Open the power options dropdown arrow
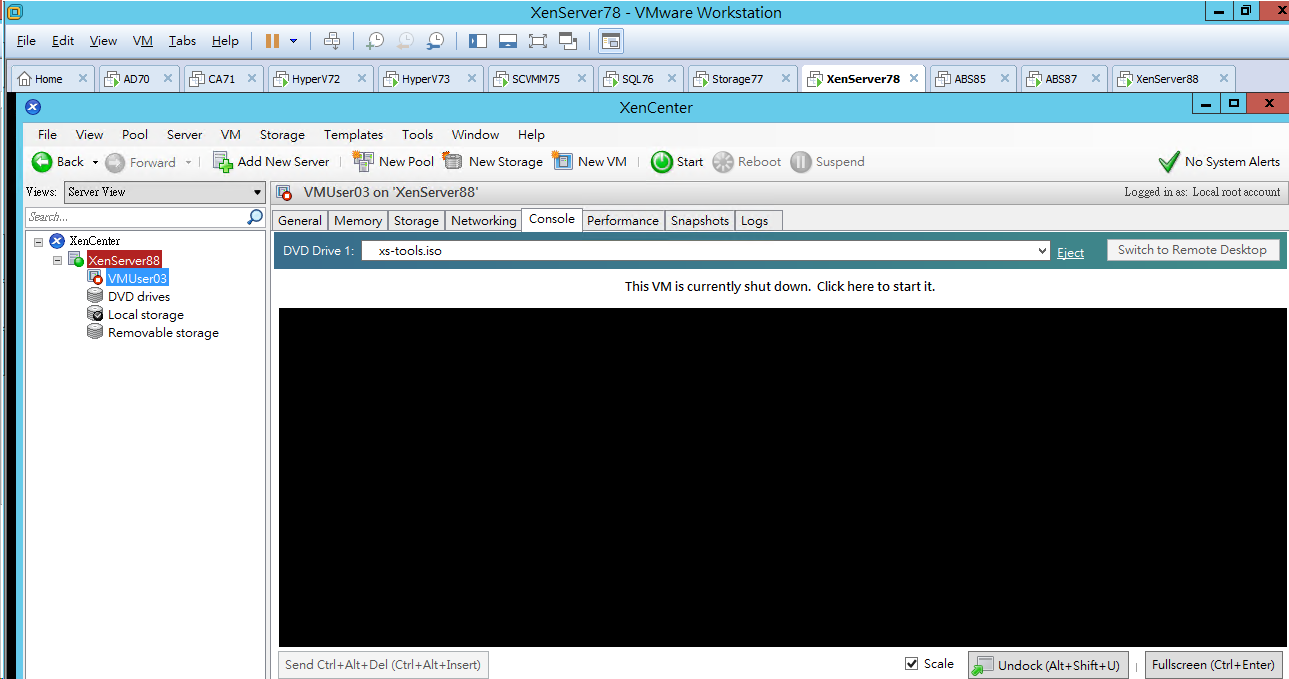The width and height of the screenshot is (1289, 679). click(x=293, y=41)
